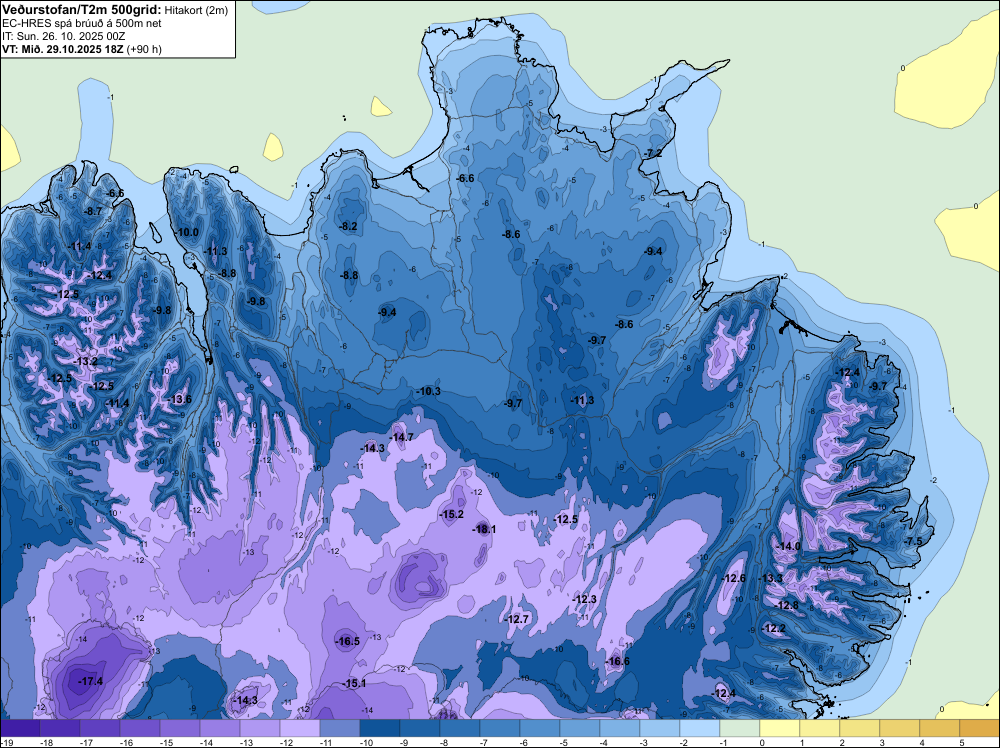Click orange legend swatch starting at 5

coord(980,728)
